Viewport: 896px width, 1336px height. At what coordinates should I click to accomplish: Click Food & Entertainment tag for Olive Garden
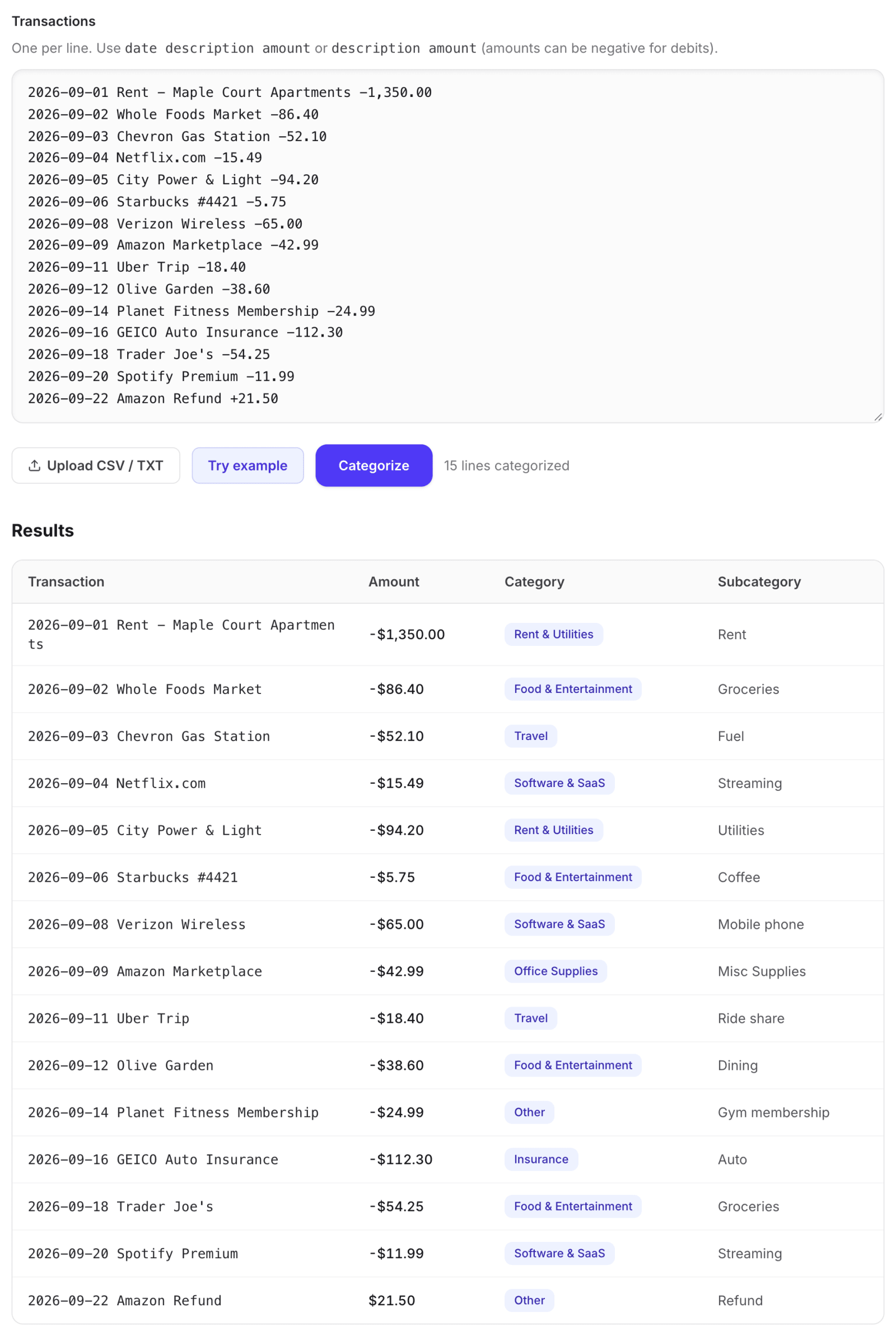pyautogui.click(x=572, y=1065)
